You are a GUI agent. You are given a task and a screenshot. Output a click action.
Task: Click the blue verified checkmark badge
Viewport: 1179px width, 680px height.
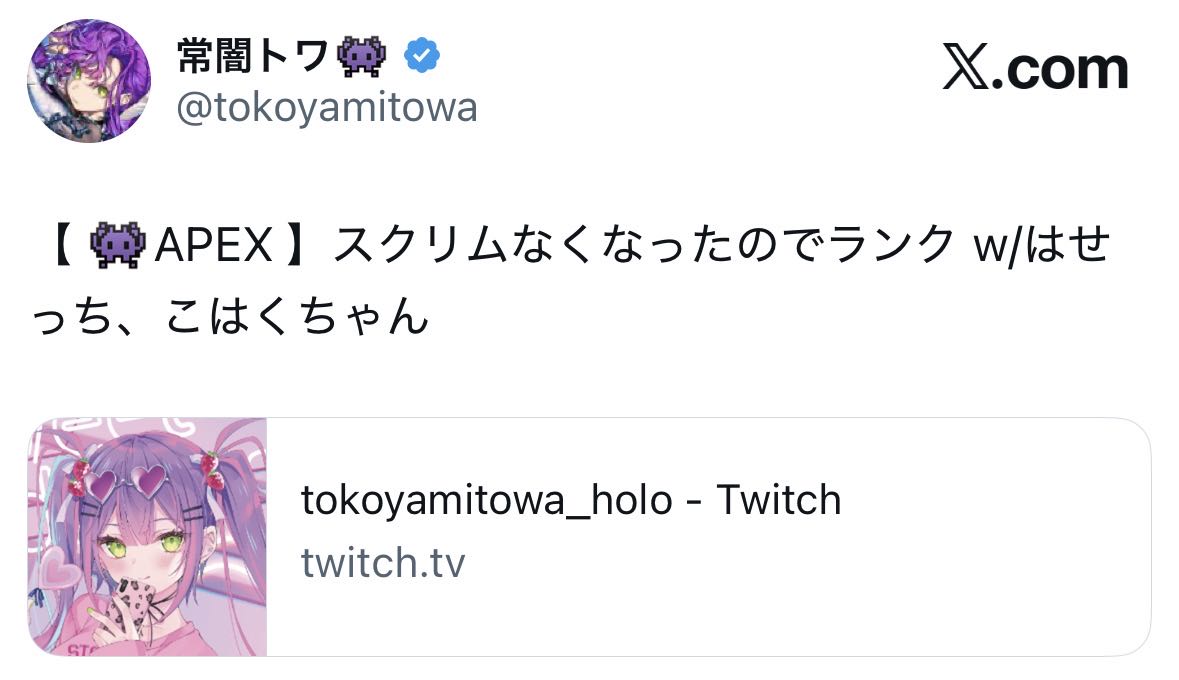coord(421,57)
